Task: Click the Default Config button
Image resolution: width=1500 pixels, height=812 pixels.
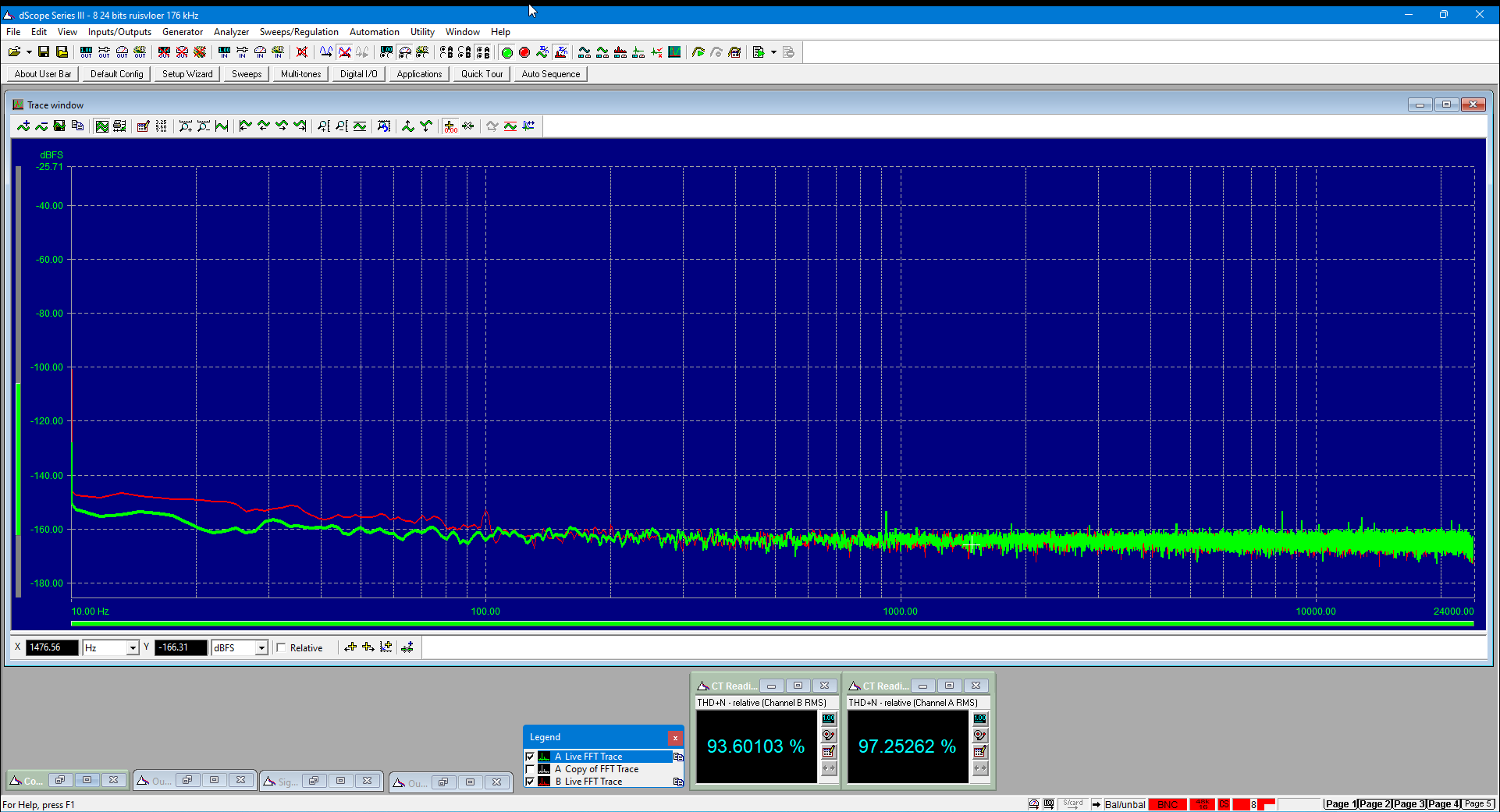Action: click(x=117, y=74)
